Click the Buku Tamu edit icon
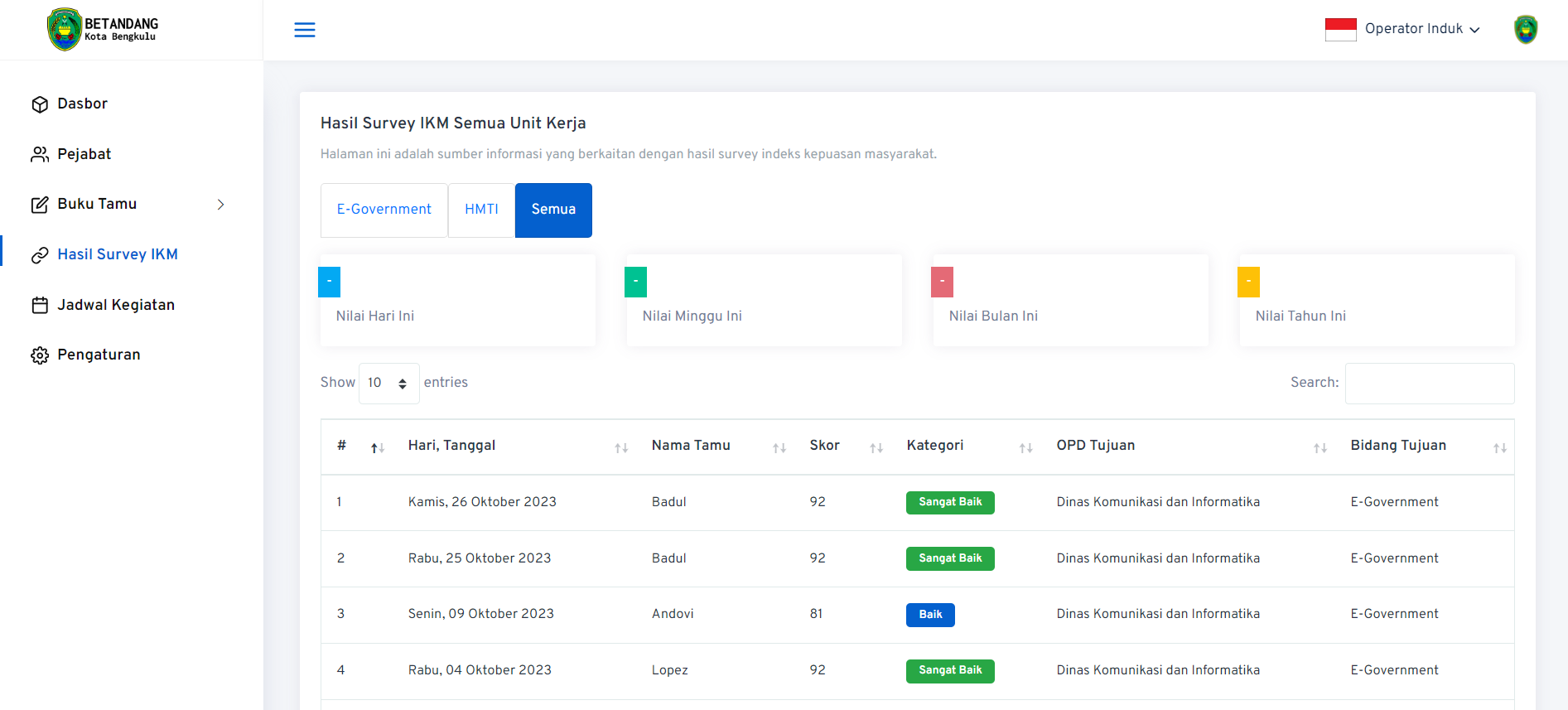This screenshot has width=1568, height=710. point(40,205)
